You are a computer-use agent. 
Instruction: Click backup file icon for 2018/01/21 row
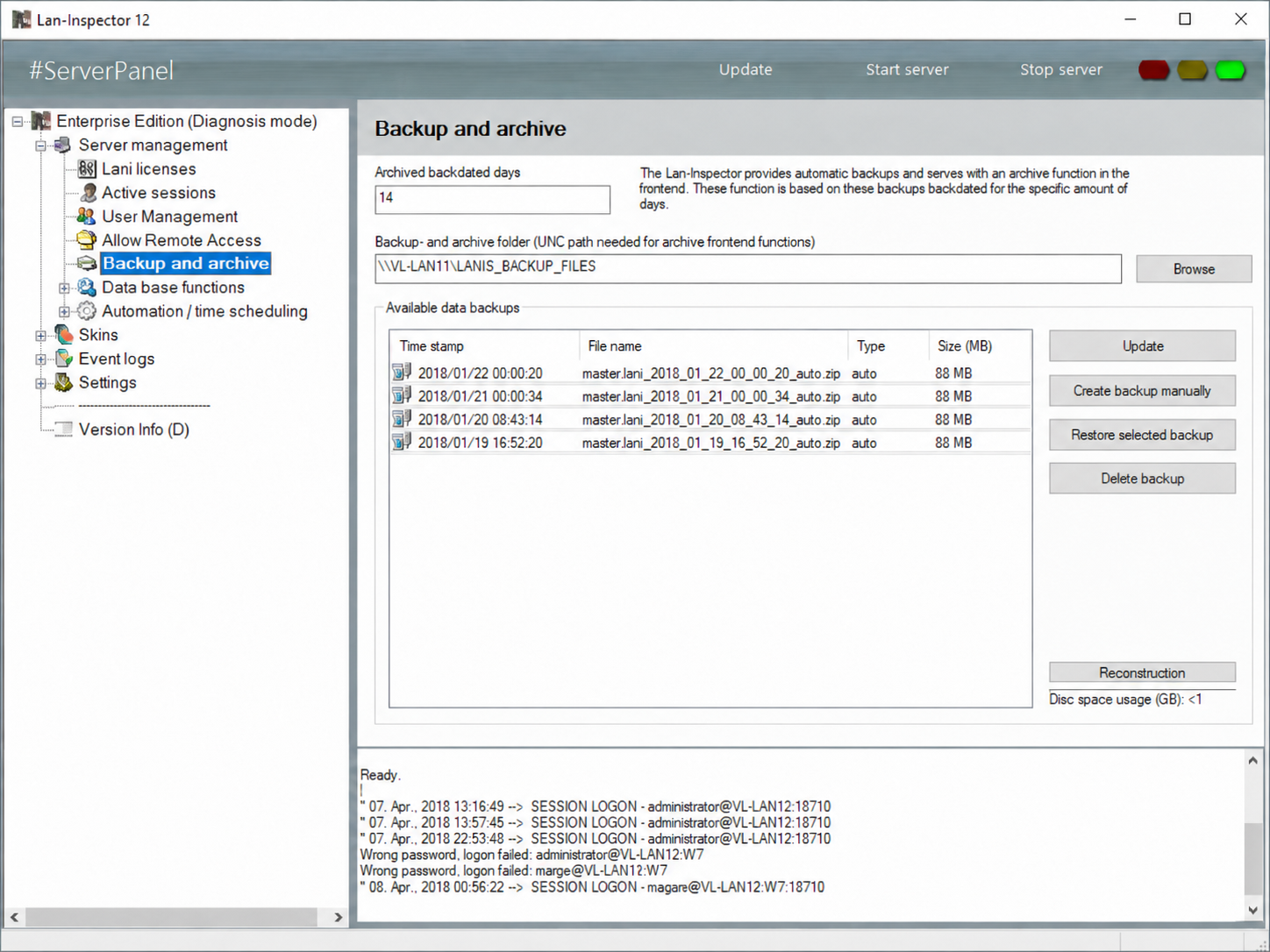(x=402, y=395)
